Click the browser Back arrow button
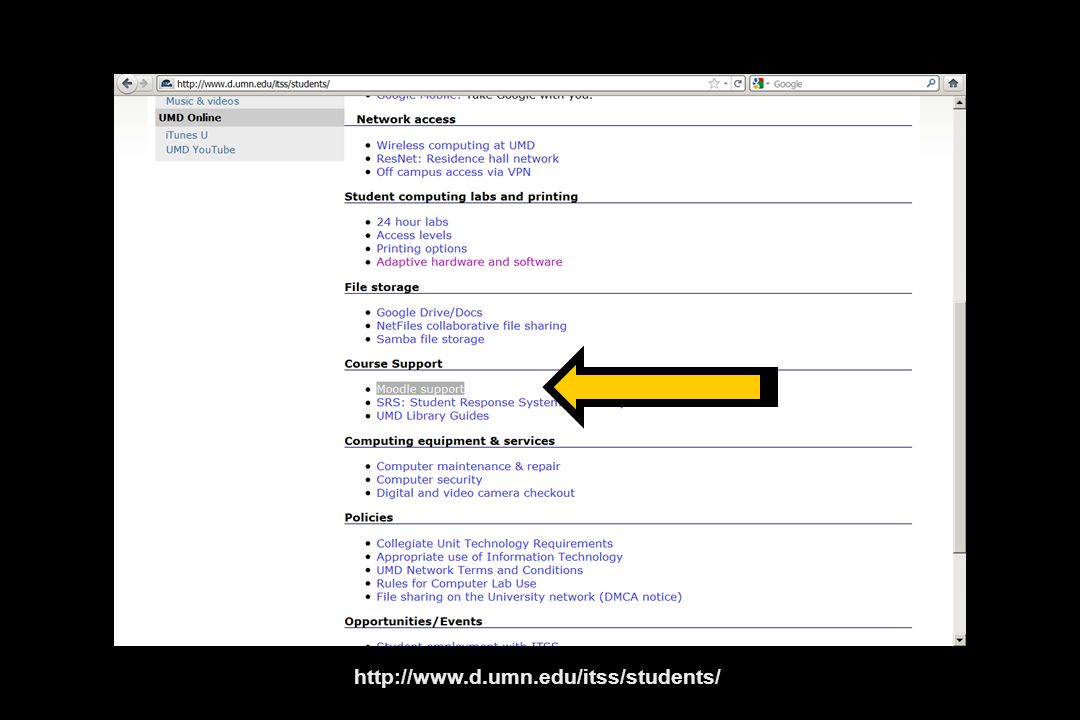 click(127, 83)
